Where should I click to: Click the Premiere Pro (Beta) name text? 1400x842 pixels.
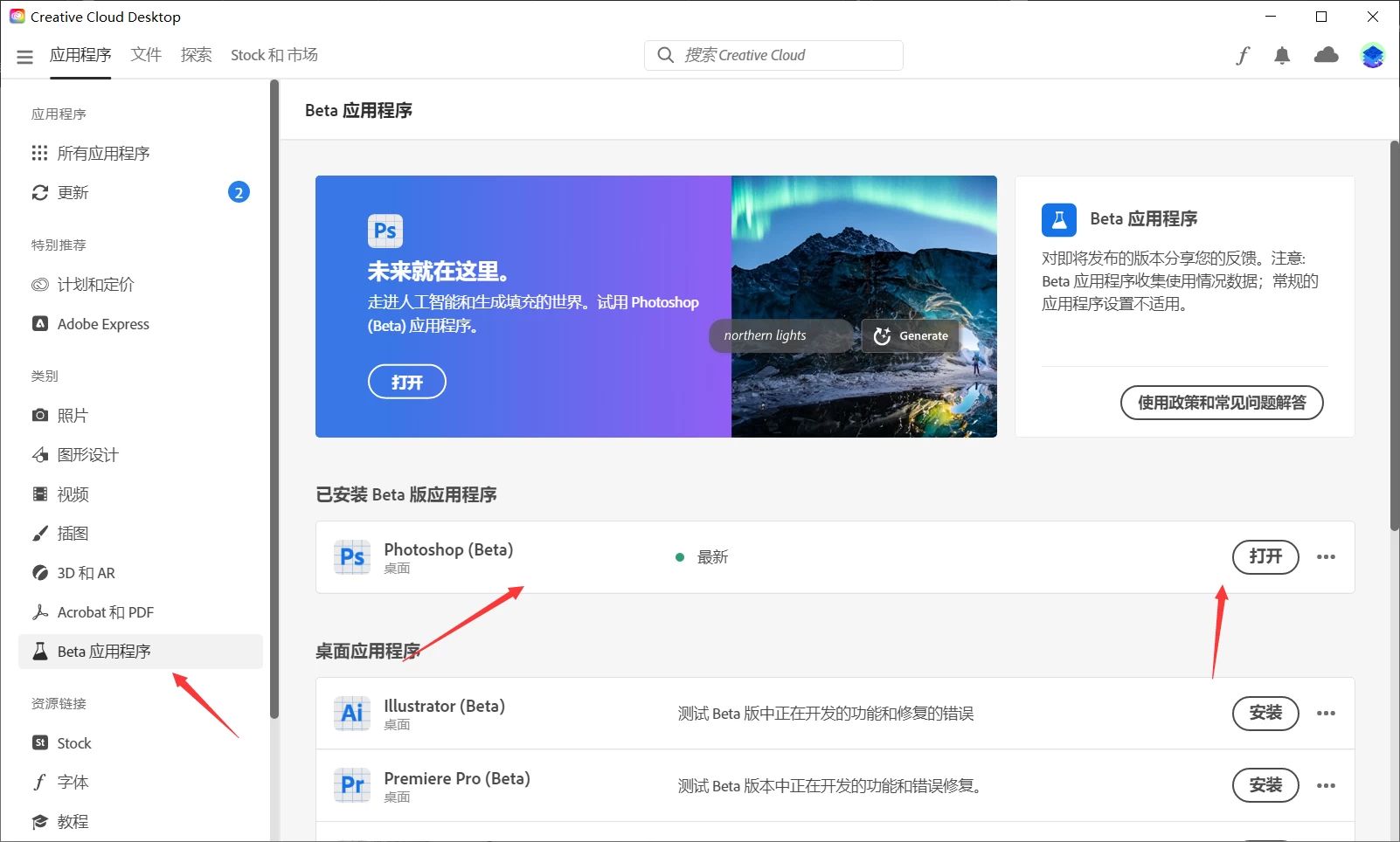(x=457, y=778)
